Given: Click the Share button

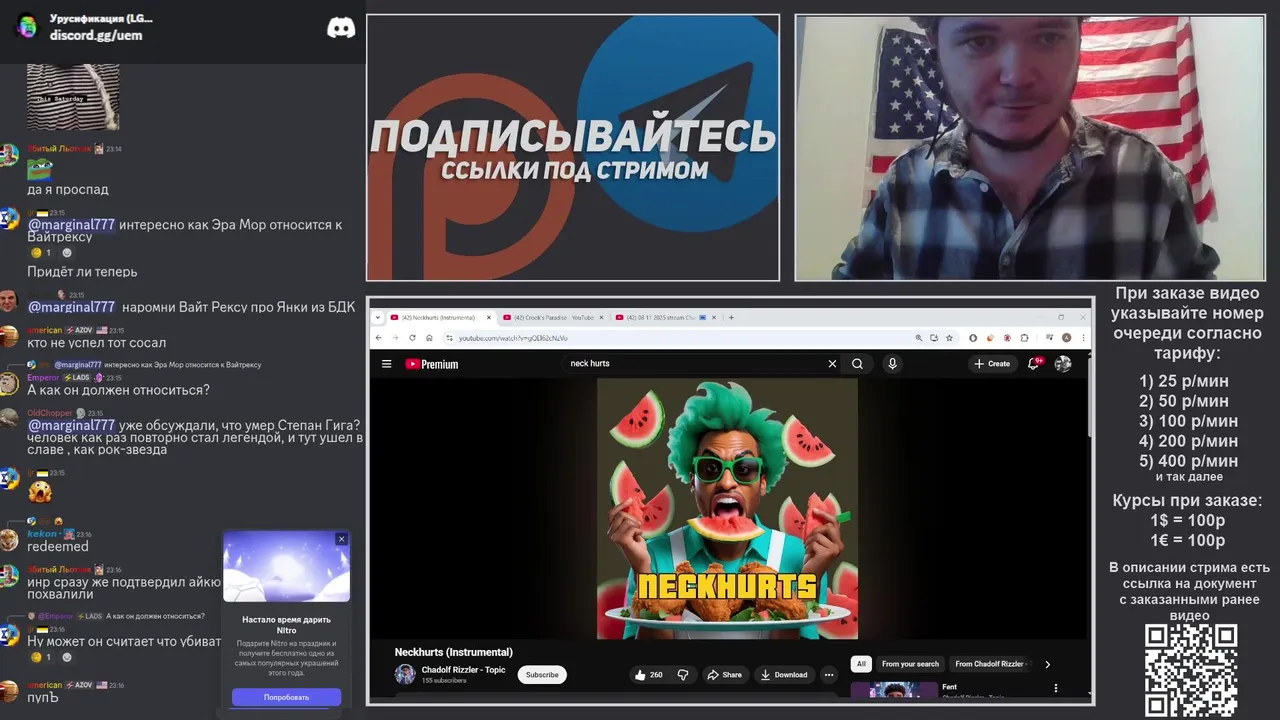Looking at the screenshot, I should (x=724, y=675).
